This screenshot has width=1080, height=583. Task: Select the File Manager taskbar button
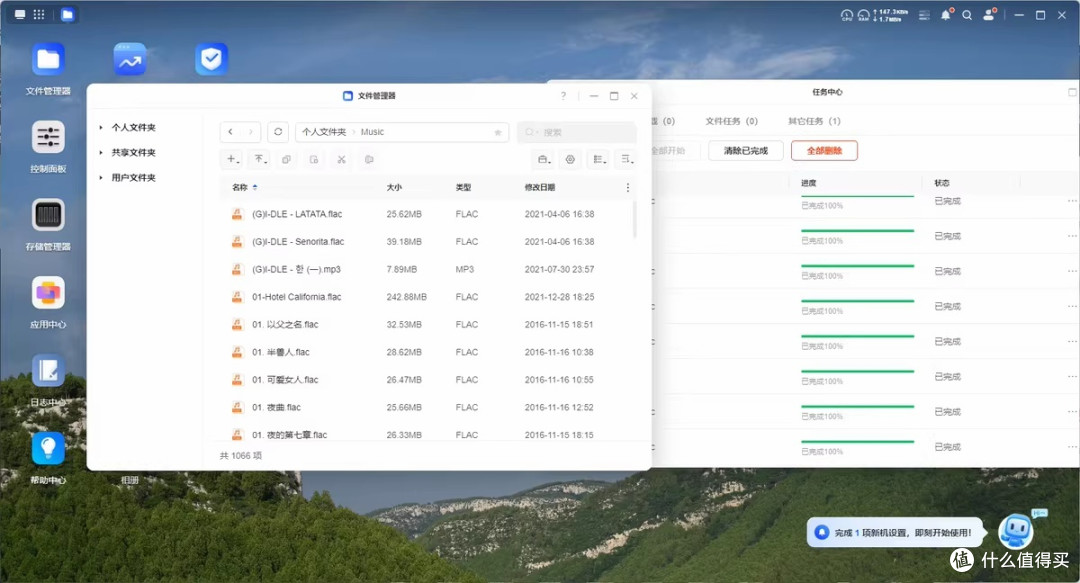(67, 14)
